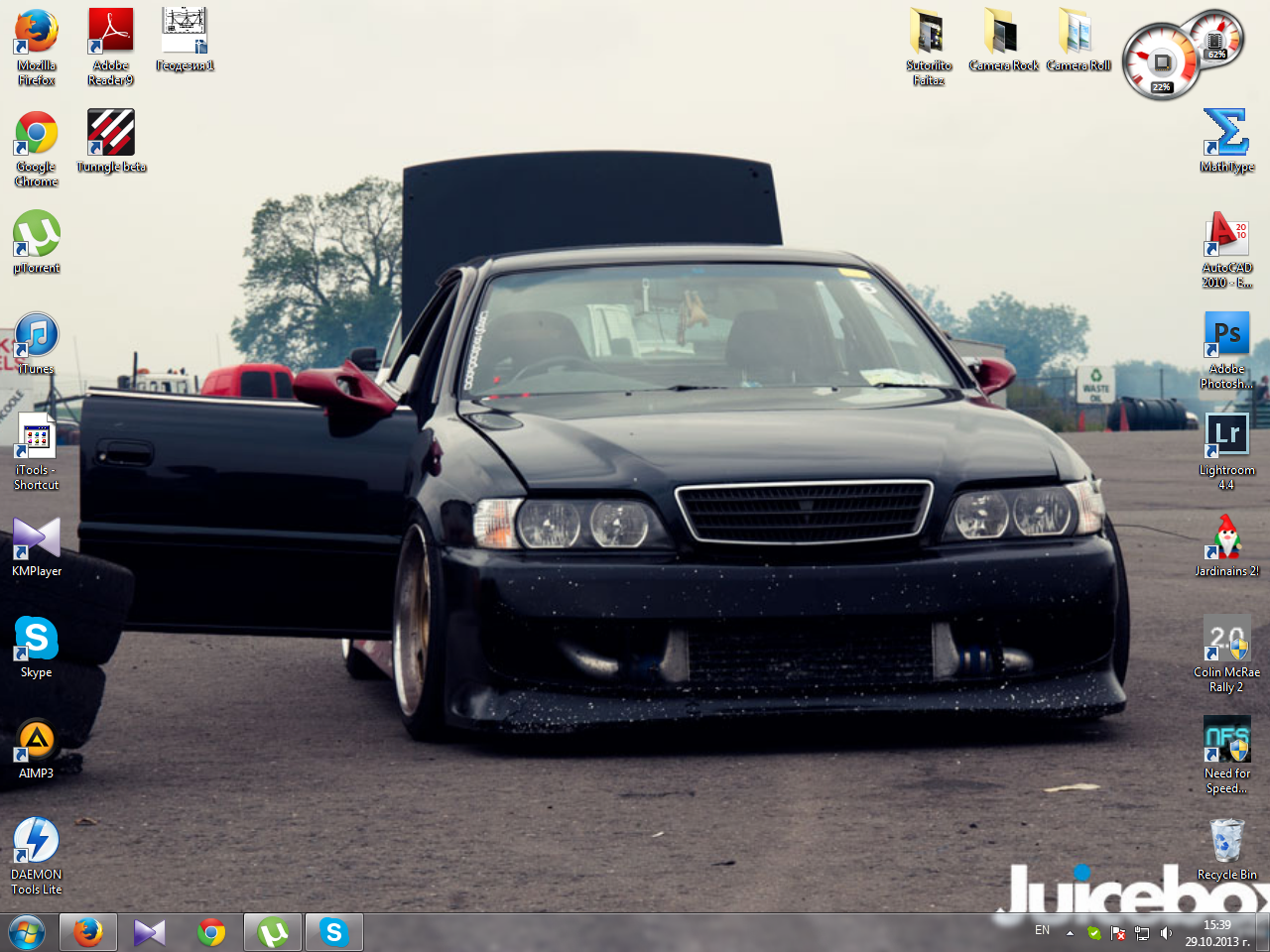1270x952 pixels.
Task: Select the Google Chrome desktop shortcut
Action: [x=37, y=149]
